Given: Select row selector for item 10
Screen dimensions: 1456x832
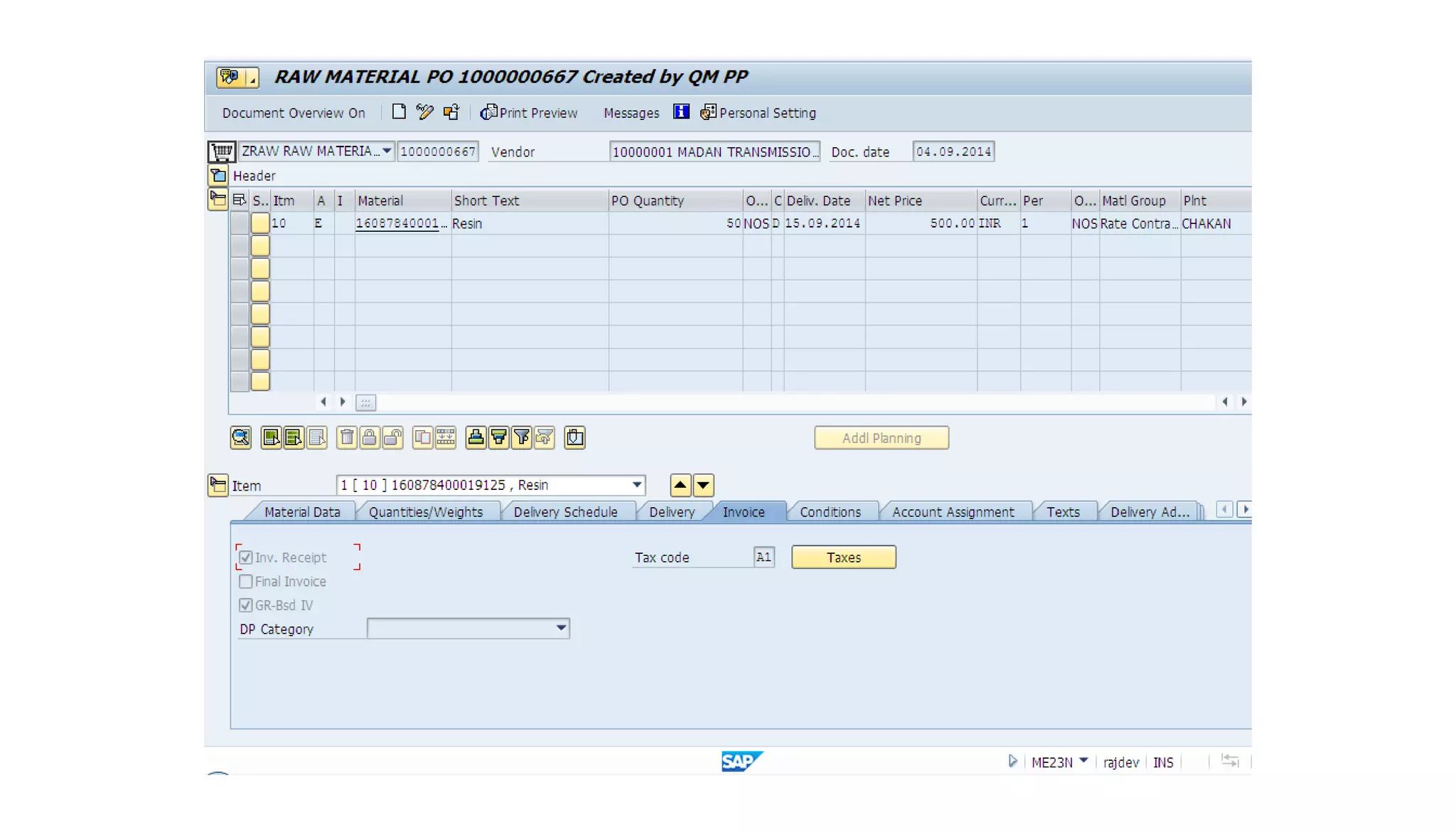Looking at the screenshot, I should point(240,223).
